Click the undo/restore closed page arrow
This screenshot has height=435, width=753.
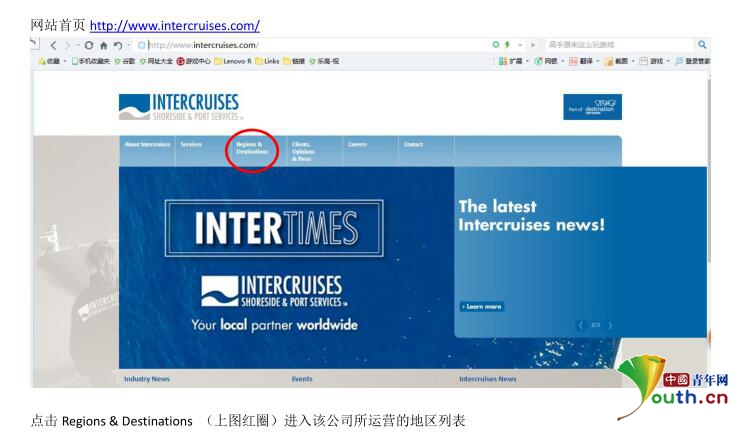tap(118, 45)
